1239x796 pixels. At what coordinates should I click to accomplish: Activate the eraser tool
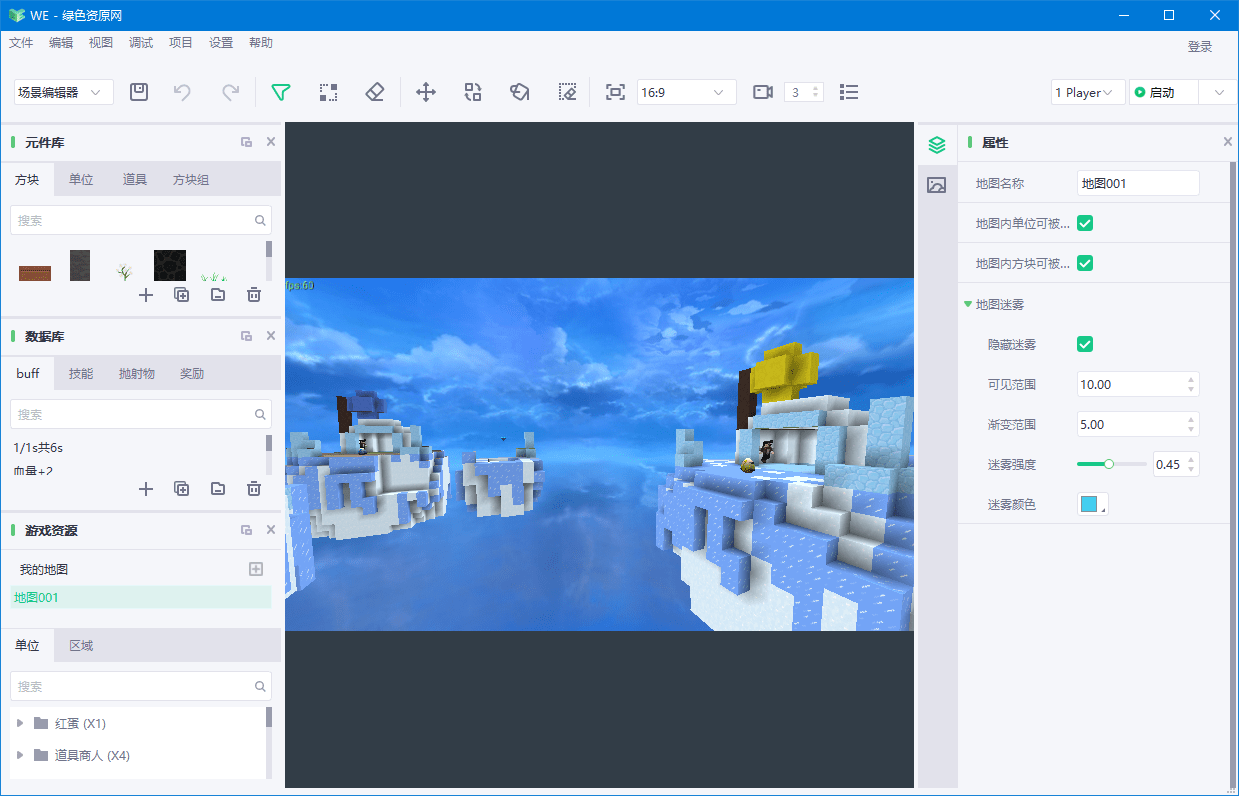[375, 91]
